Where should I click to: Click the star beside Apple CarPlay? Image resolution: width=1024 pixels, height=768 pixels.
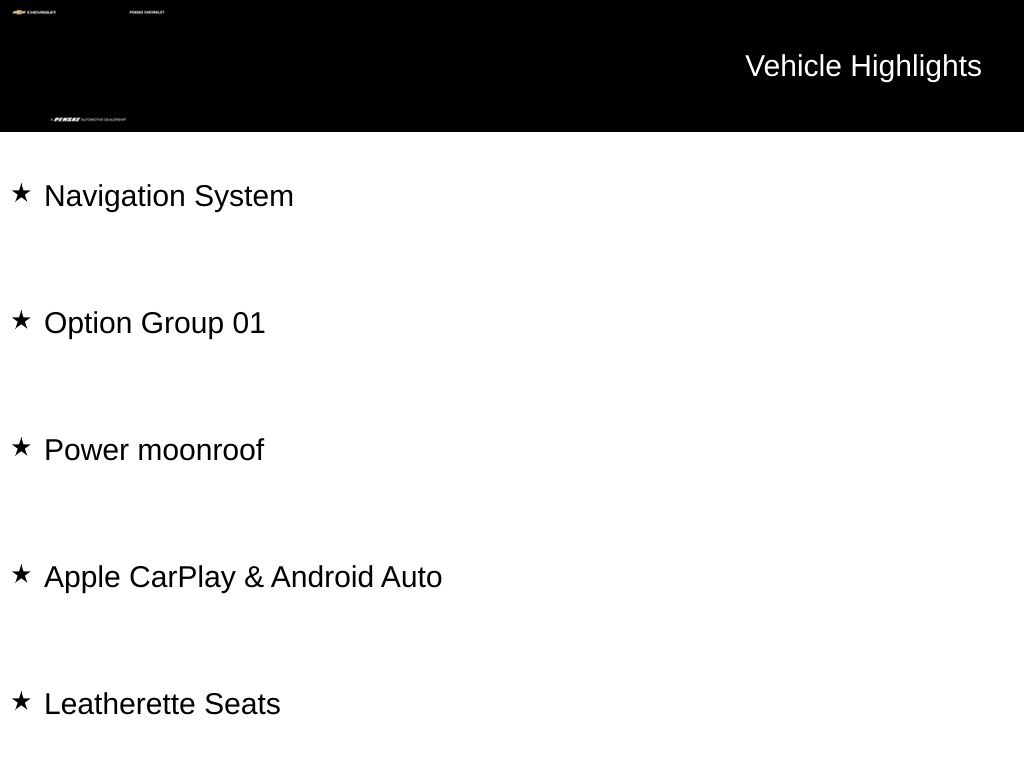tap(22, 574)
